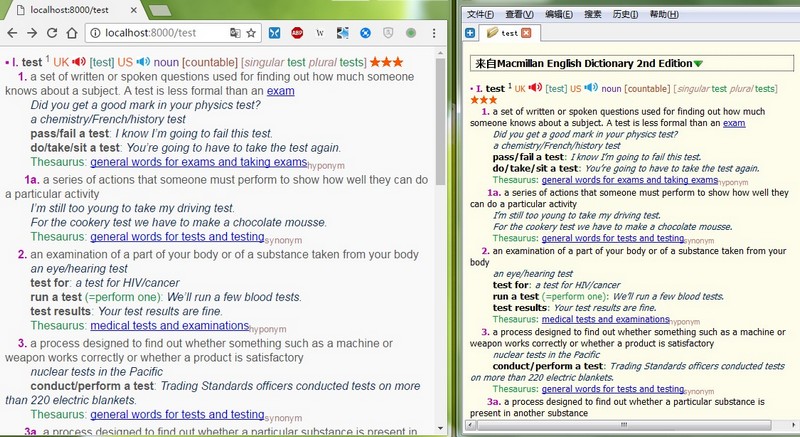Open 'medical tests and examinations' link in dictionary window
Image resolution: width=800 pixels, height=437 pixels.
pyautogui.click(x=606, y=319)
